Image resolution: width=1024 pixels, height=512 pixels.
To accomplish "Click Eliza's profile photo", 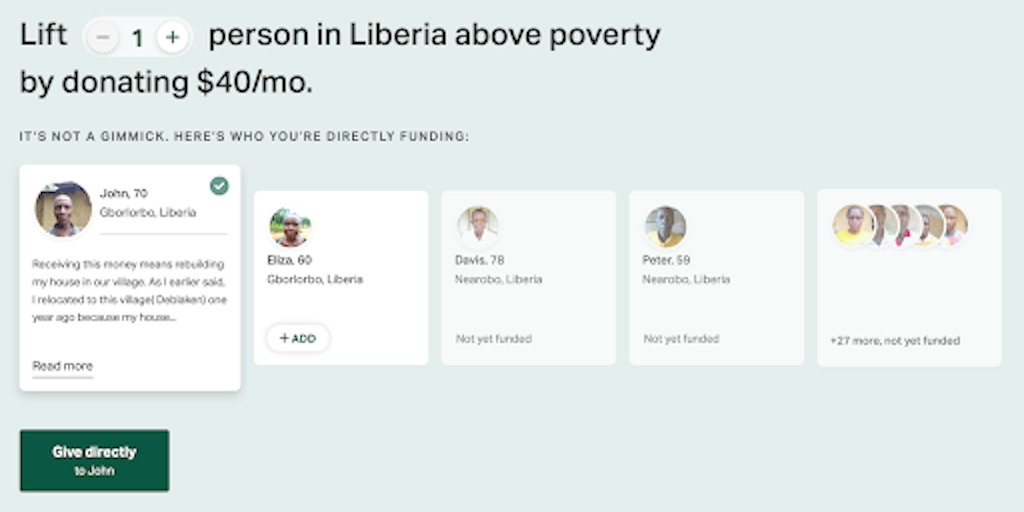I will pyautogui.click(x=290, y=228).
